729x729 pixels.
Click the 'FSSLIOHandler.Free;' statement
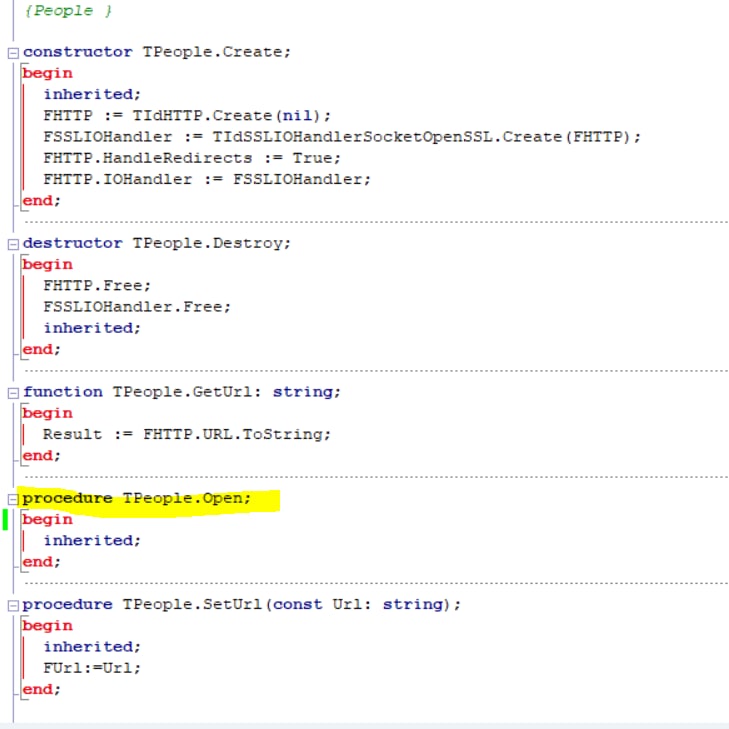(x=137, y=307)
